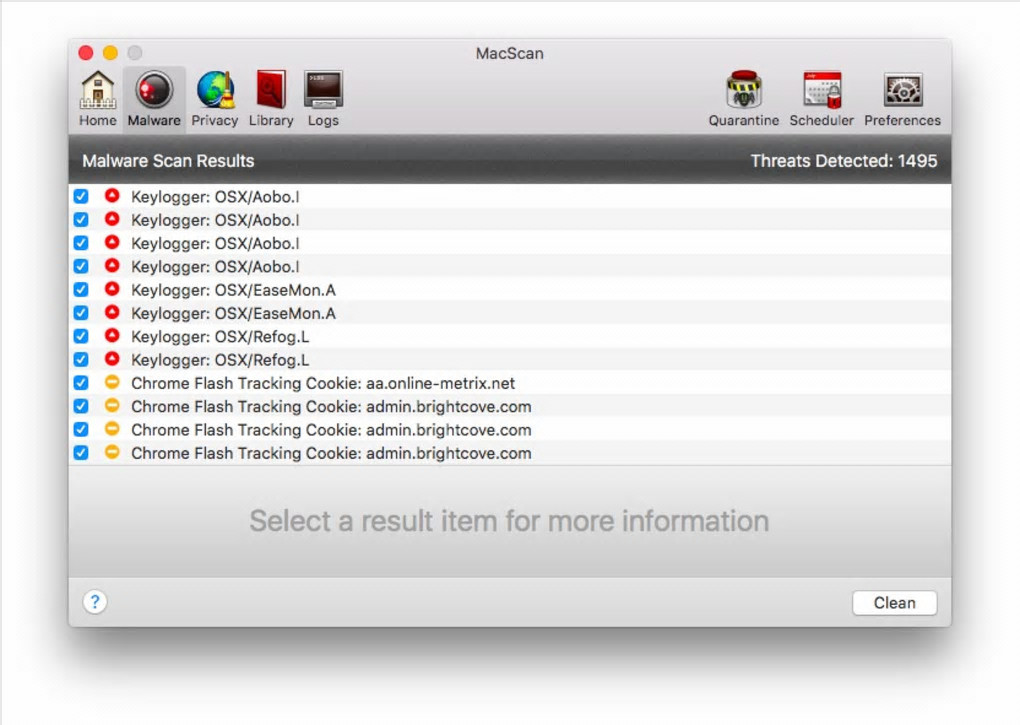Uncheck the aa.online-metrix.net cookie checkbox

pos(81,383)
